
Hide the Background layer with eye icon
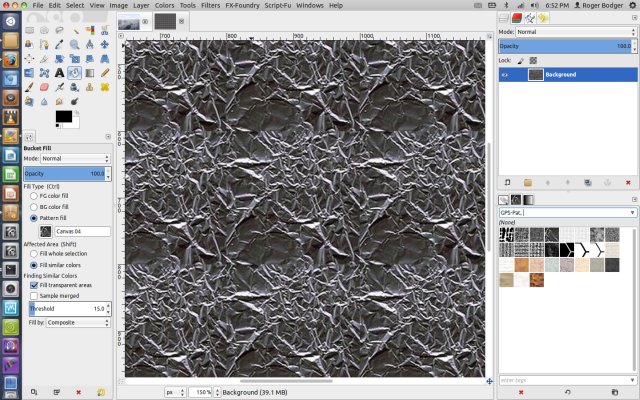(x=506, y=74)
